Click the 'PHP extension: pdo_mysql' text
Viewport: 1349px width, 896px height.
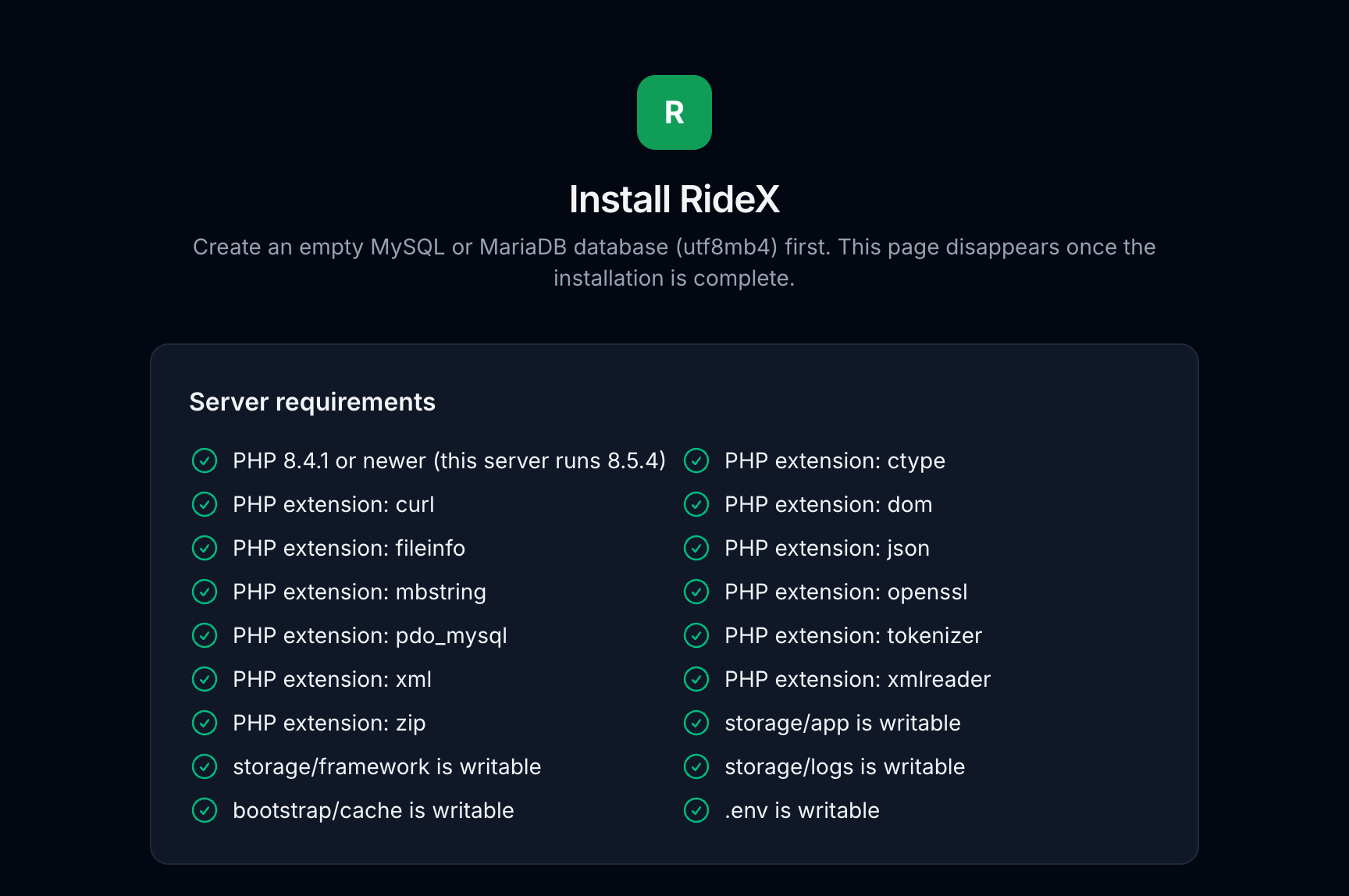coord(370,635)
